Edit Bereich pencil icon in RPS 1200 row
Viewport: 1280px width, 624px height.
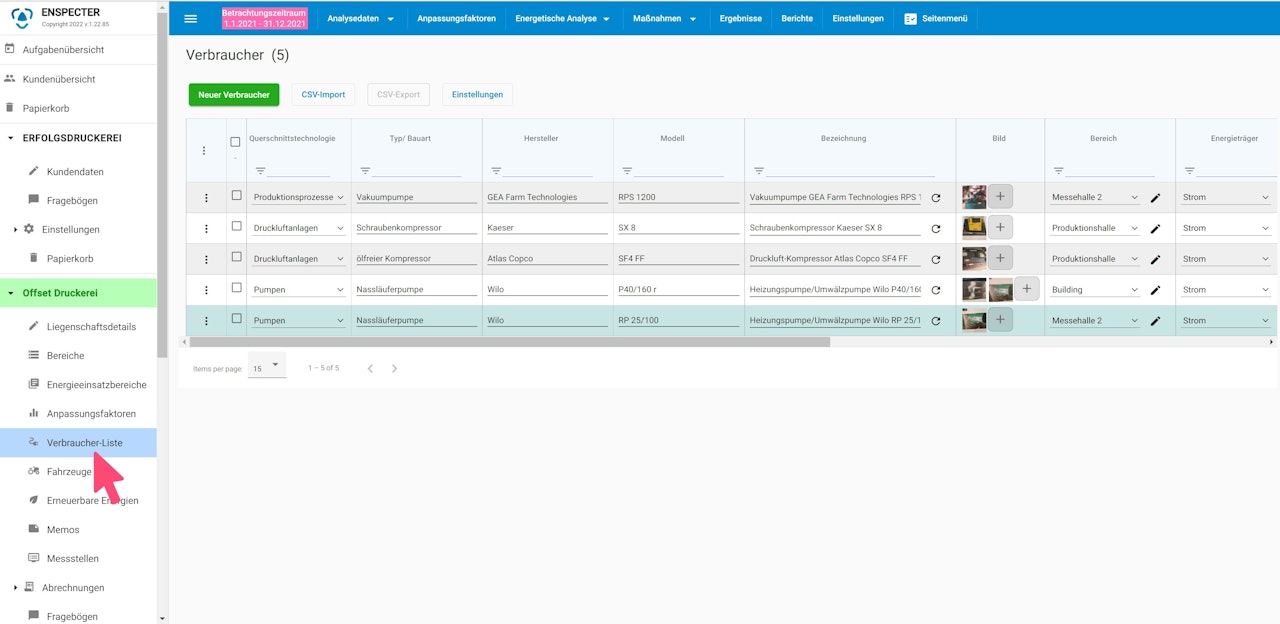click(x=1155, y=198)
